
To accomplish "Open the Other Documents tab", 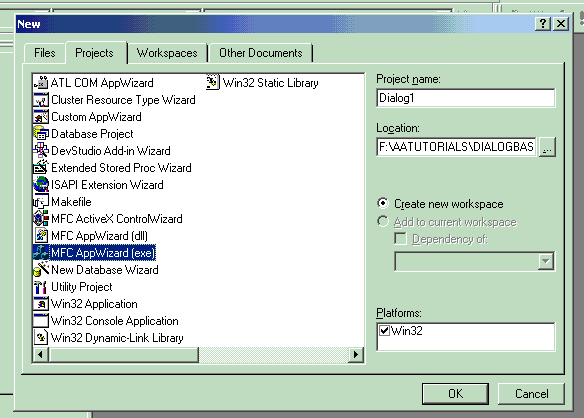I will pos(260,53).
